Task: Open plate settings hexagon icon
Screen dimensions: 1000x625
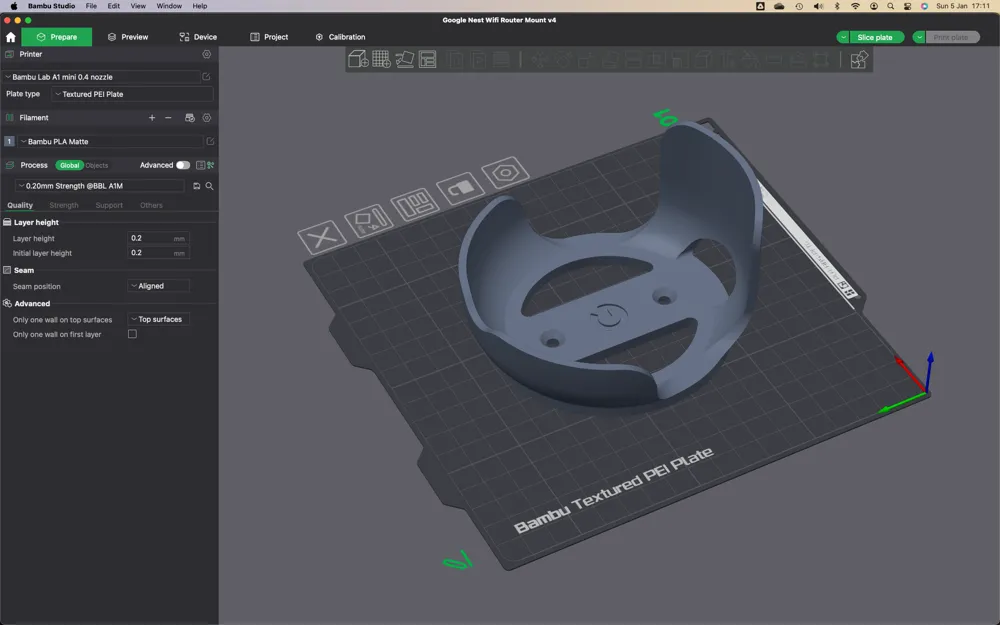Action: [505, 173]
